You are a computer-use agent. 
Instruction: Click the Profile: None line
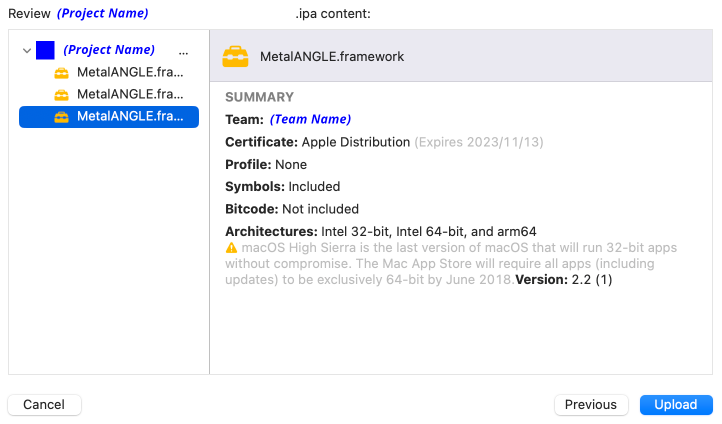pyautogui.click(x=266, y=164)
